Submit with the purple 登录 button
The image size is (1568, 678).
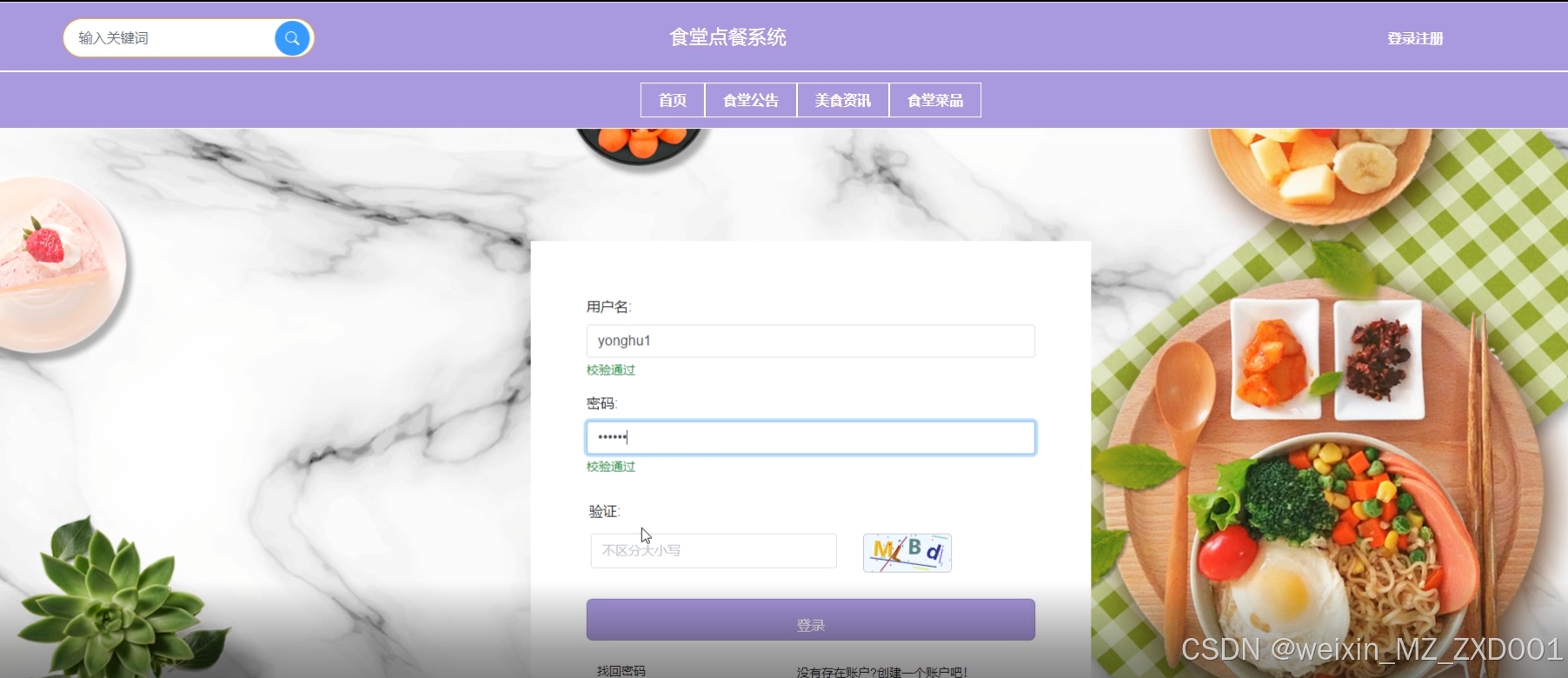[x=811, y=620]
